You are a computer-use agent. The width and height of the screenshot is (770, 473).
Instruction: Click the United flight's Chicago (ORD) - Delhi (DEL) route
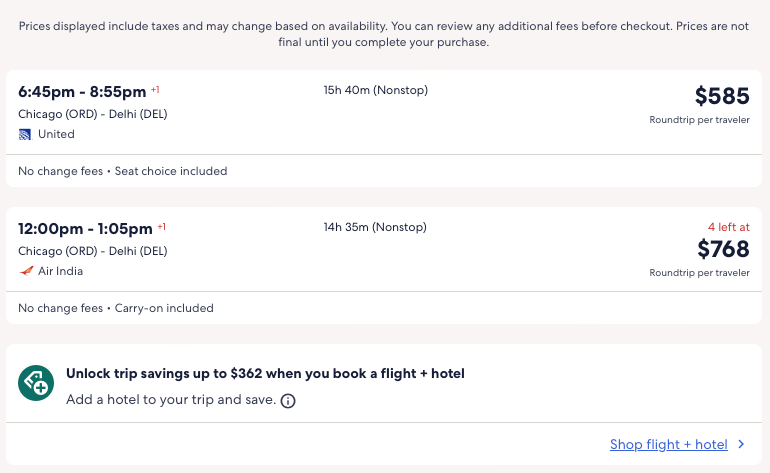pos(92,114)
